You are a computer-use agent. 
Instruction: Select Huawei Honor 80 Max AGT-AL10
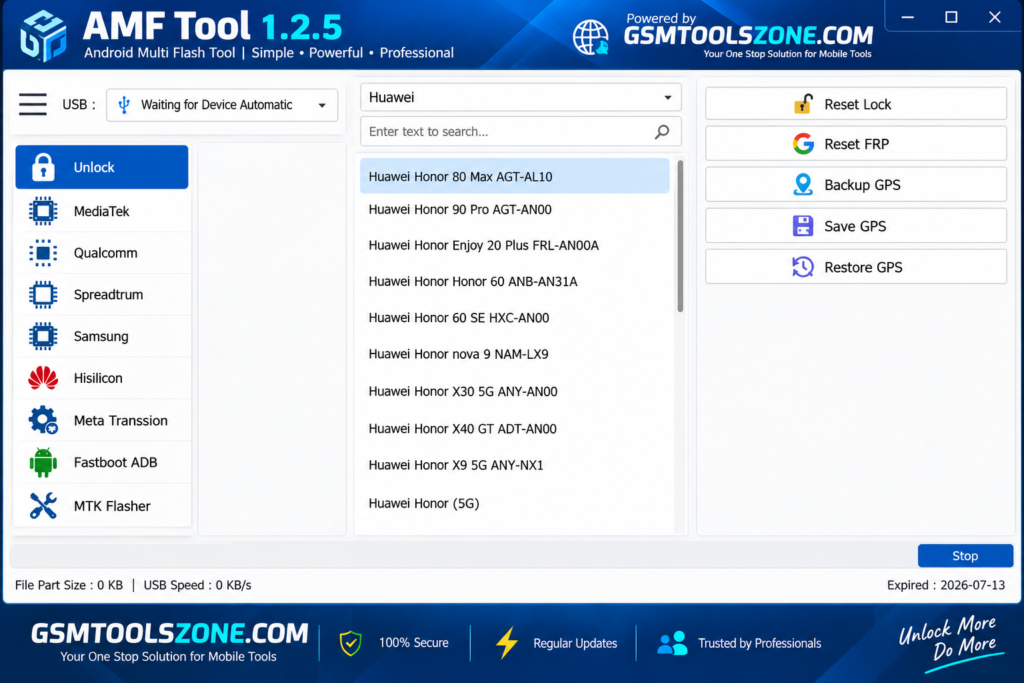tap(515, 176)
